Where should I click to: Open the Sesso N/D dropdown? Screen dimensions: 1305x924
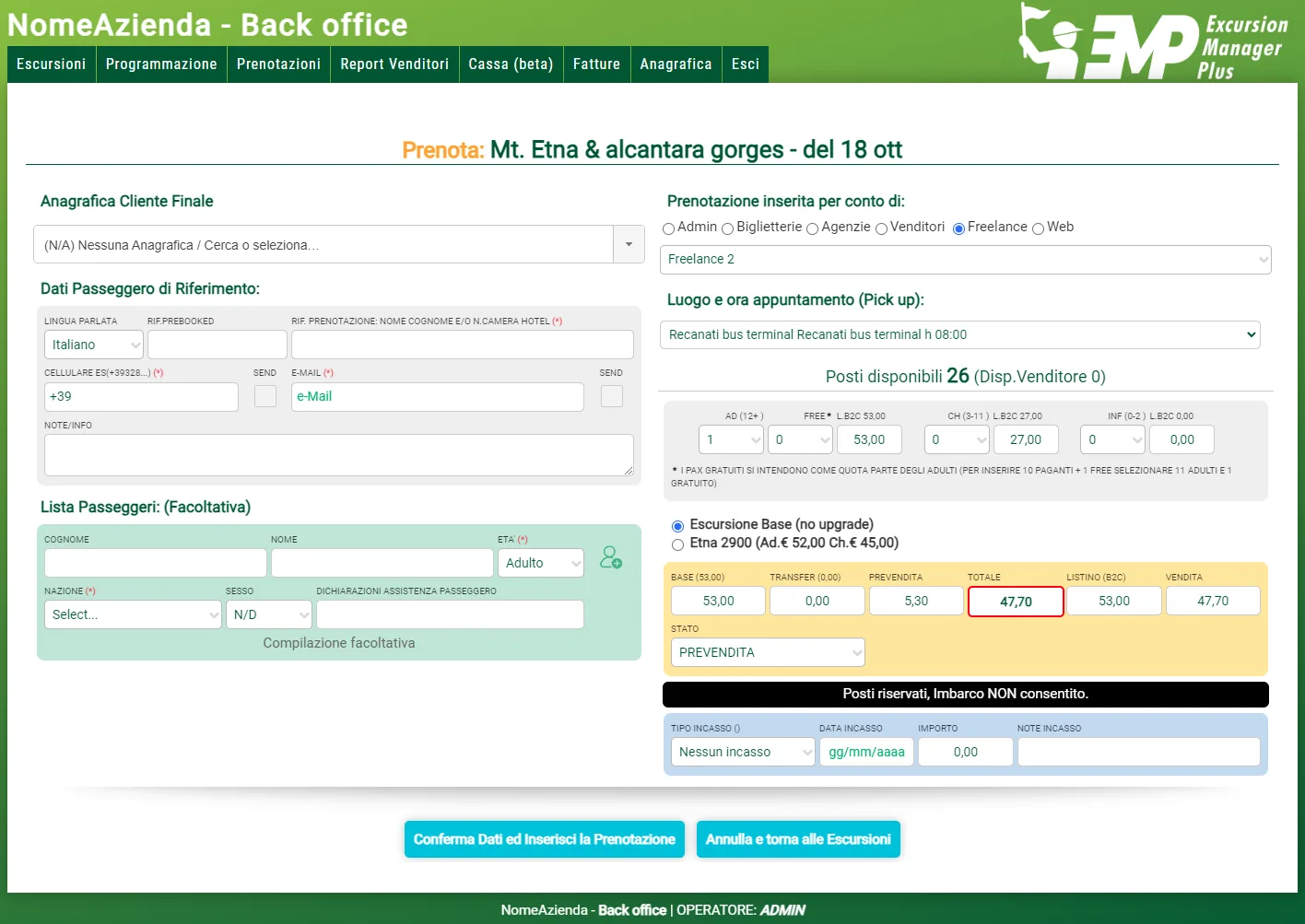[269, 614]
